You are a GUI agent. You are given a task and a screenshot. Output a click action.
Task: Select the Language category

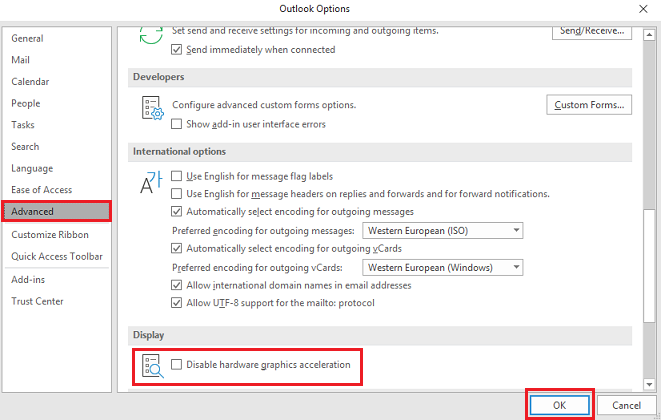coord(56,168)
